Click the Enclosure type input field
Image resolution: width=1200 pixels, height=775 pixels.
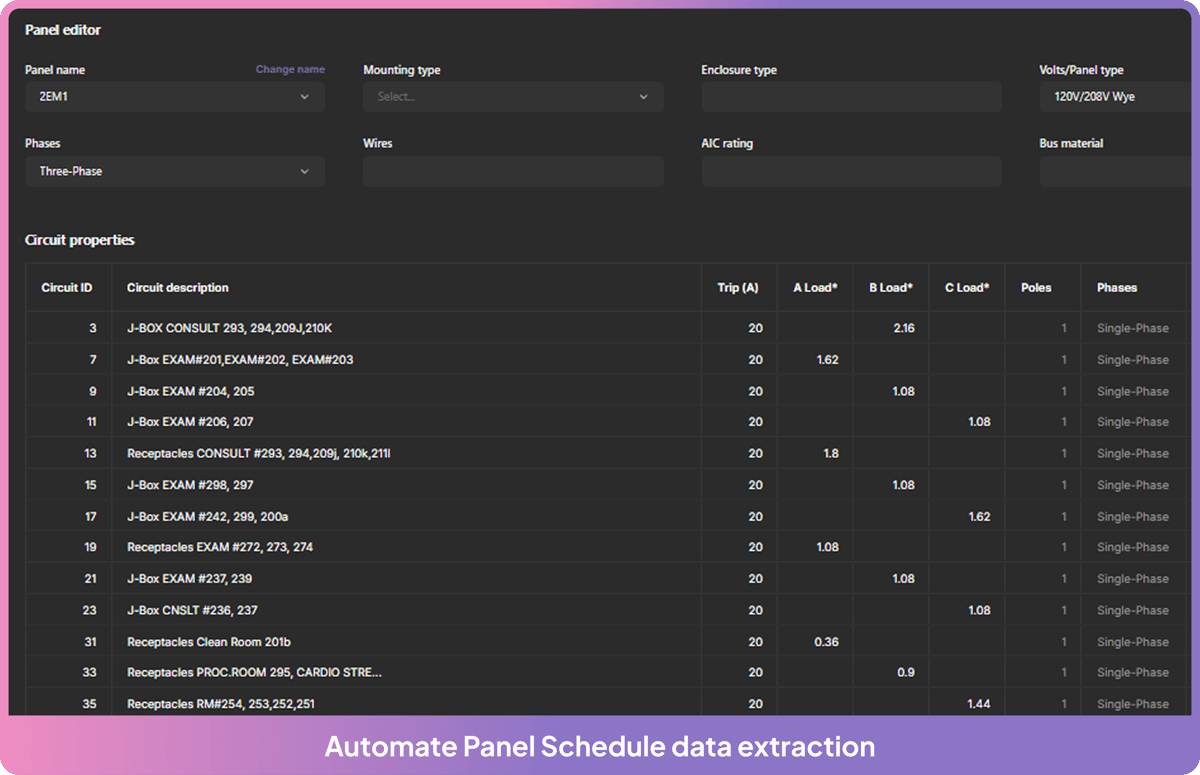851,97
